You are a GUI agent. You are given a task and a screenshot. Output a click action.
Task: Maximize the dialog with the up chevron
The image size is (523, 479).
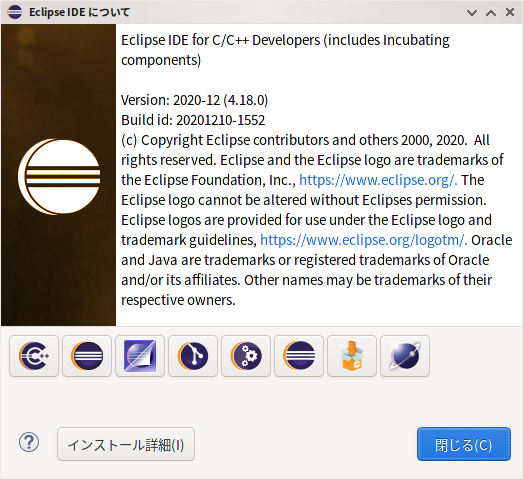491,13
